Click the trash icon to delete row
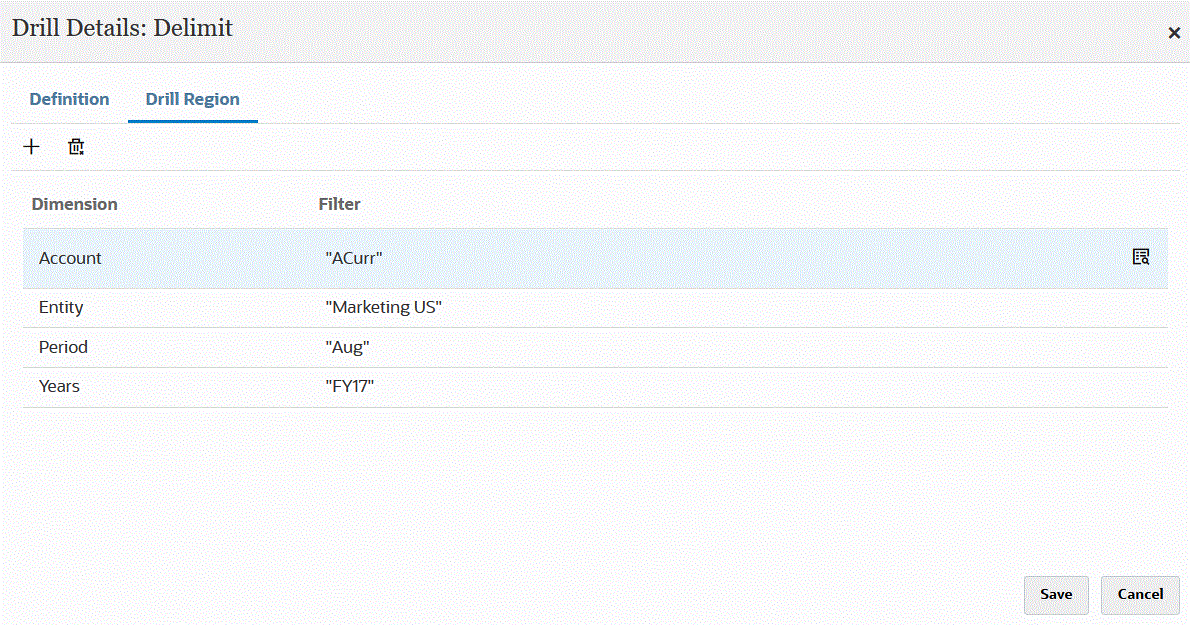The width and height of the screenshot is (1190, 625). tap(76, 147)
